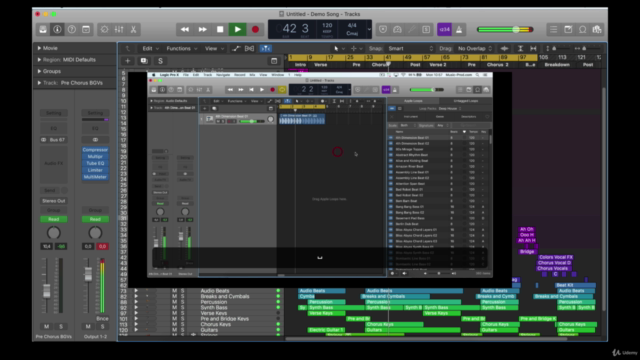640x360 pixels.
Task: Click the Bus 67 send slot
Action: pyautogui.click(x=54, y=140)
